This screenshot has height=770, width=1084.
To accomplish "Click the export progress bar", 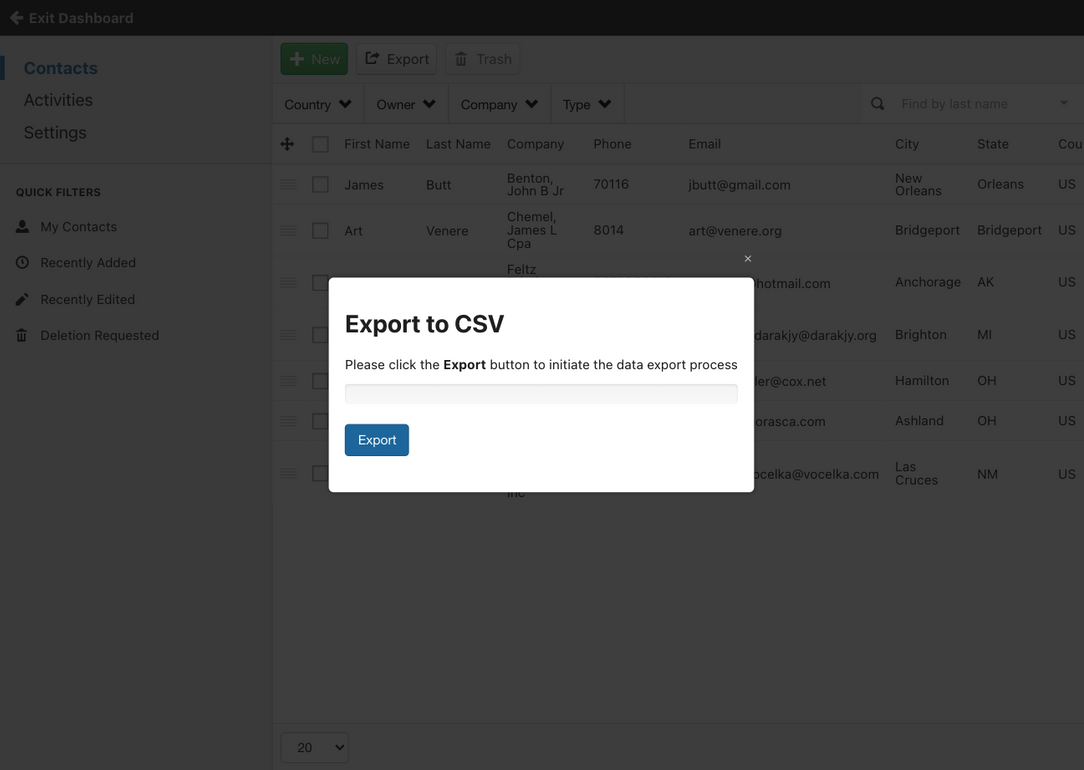I will (541, 394).
